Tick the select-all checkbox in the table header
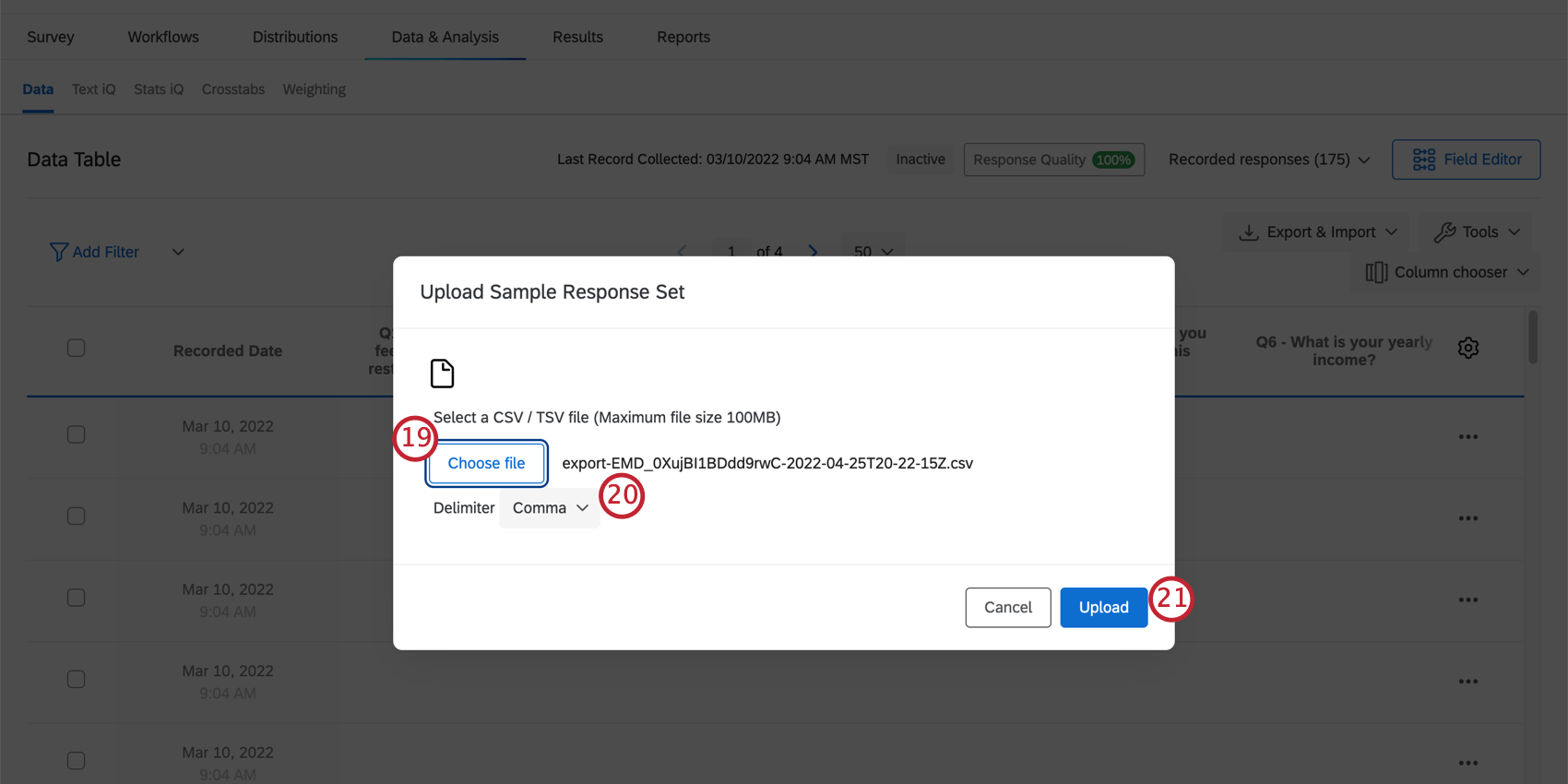1568x784 pixels. pos(77,348)
